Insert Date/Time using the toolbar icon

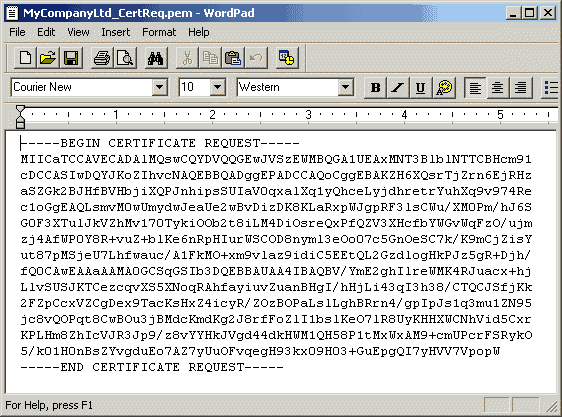point(287,58)
